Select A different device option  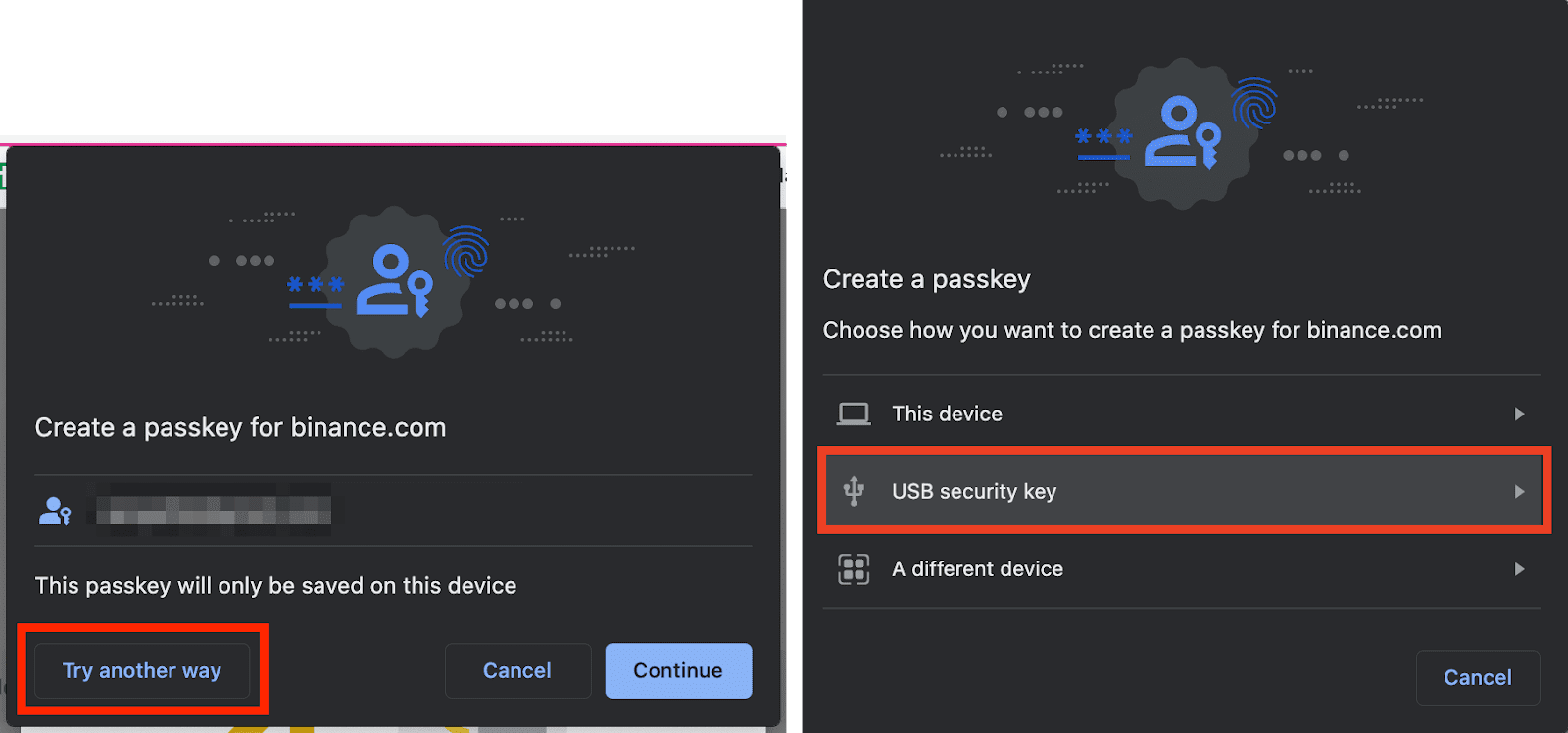1182,569
